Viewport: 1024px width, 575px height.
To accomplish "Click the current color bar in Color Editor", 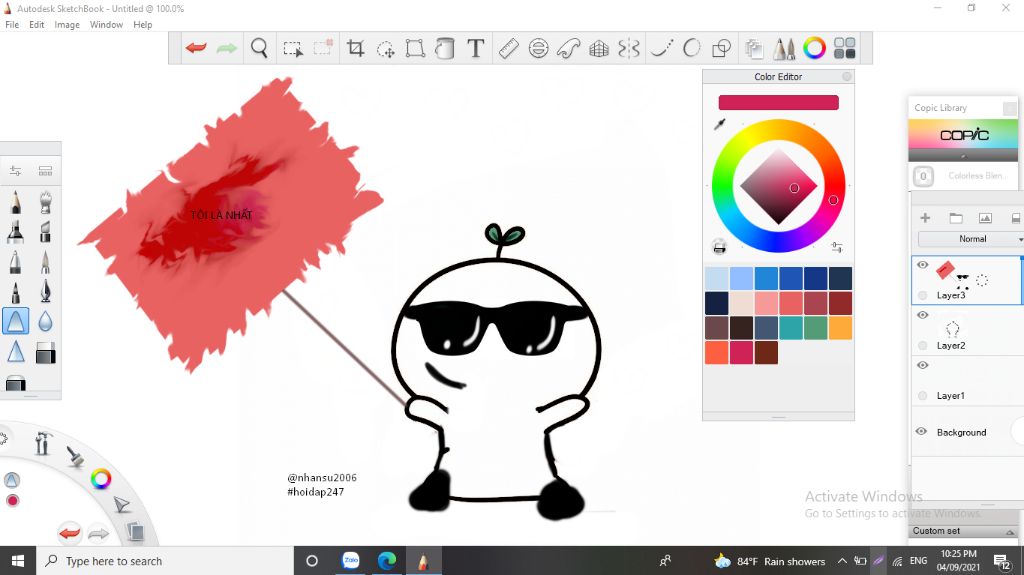I will click(x=778, y=103).
